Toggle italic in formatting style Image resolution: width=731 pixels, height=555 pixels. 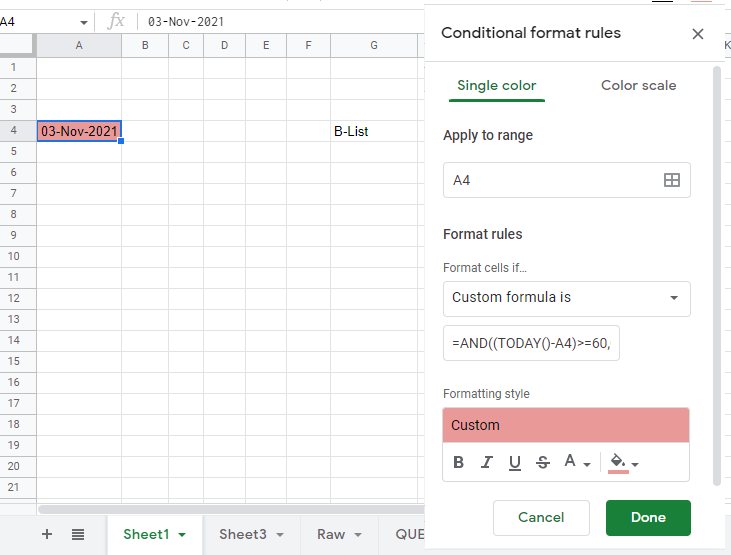tap(487, 462)
